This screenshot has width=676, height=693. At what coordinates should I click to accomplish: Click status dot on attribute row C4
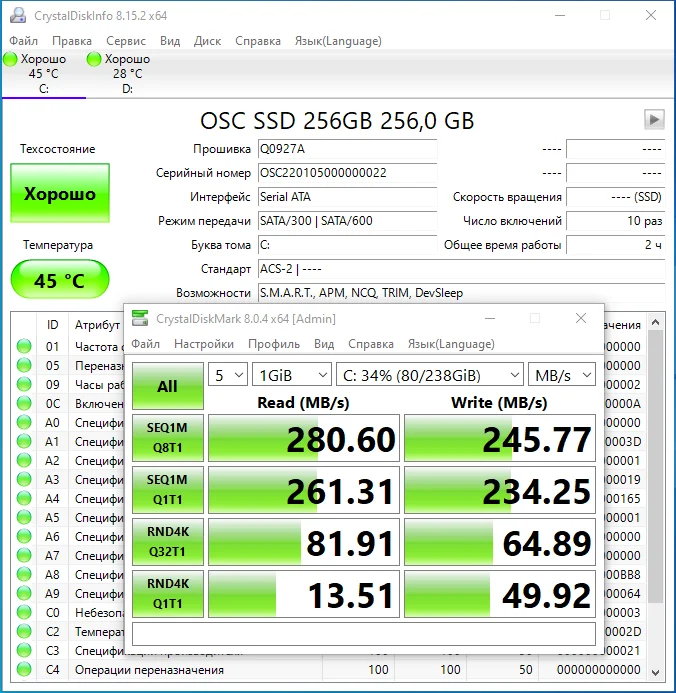[24, 669]
